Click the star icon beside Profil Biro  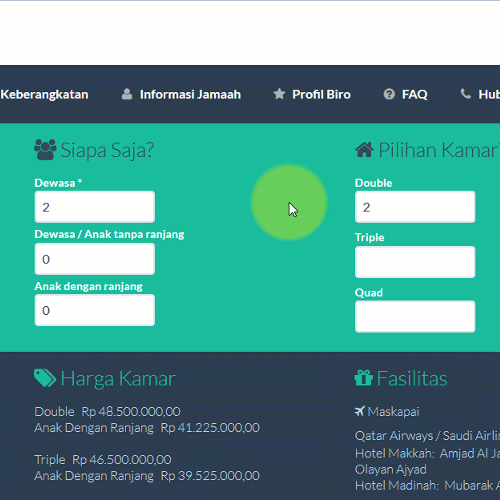(x=279, y=94)
